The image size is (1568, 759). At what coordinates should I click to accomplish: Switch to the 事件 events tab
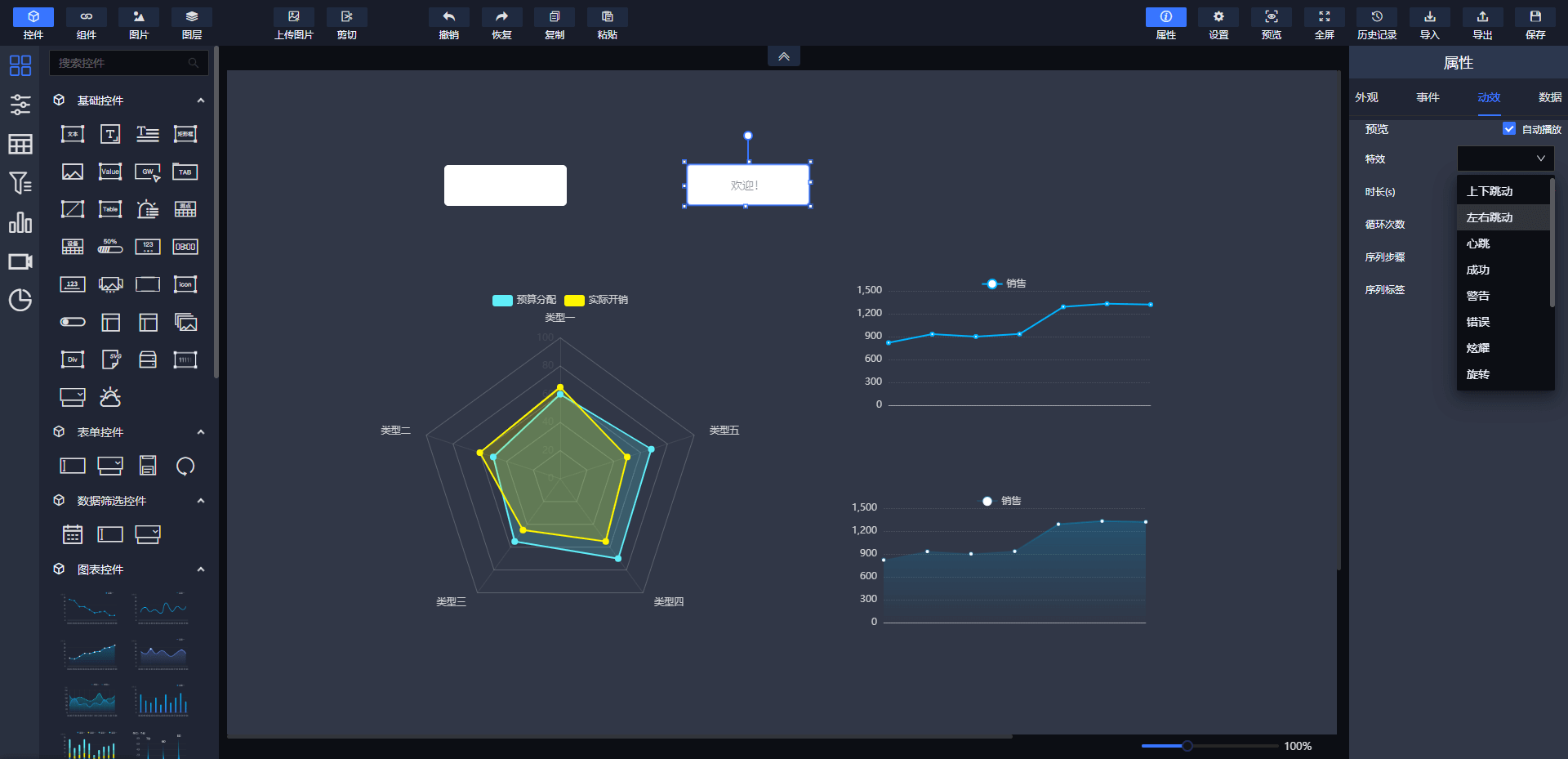click(1428, 97)
